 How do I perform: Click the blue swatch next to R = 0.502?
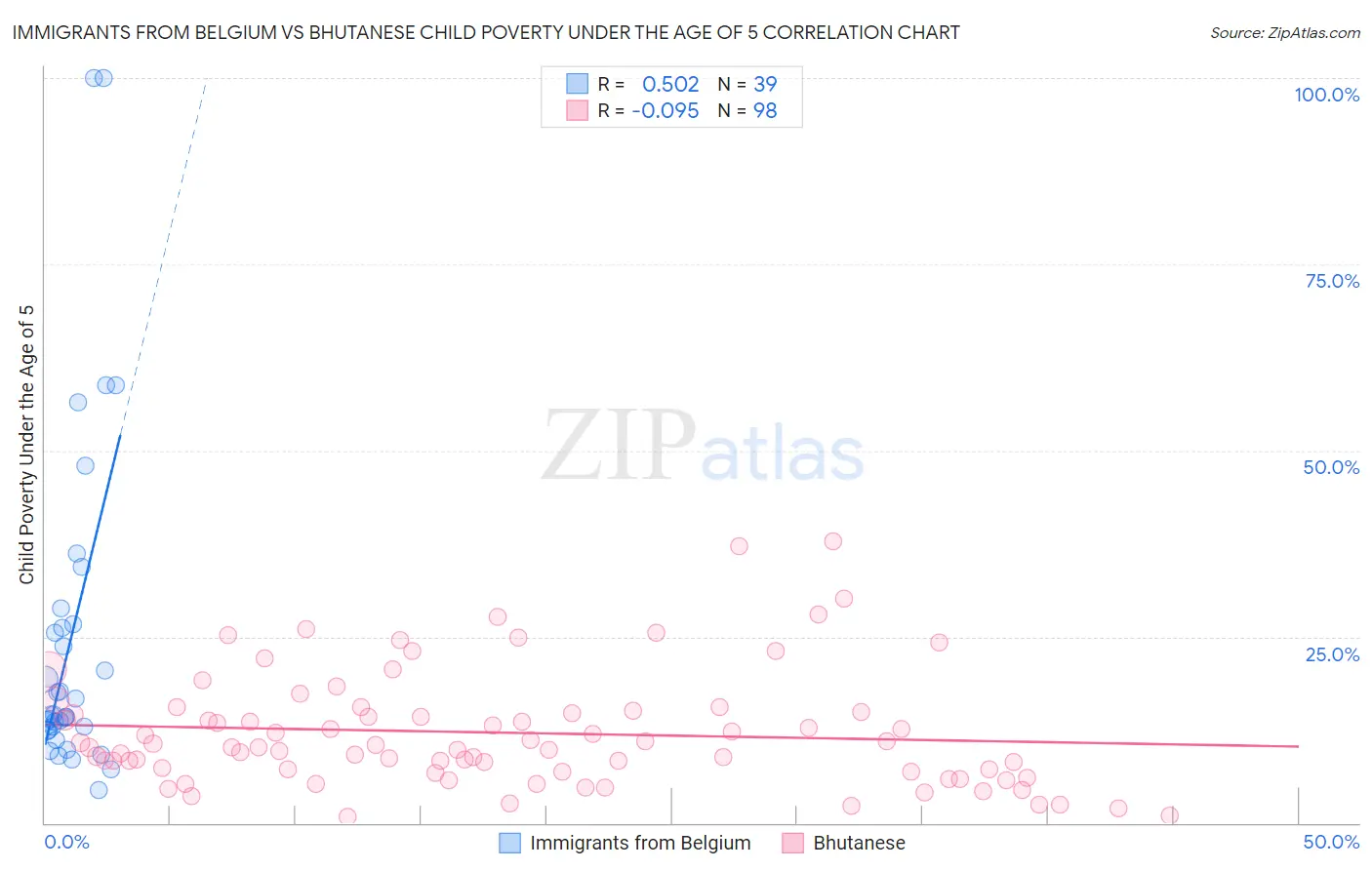click(x=578, y=84)
